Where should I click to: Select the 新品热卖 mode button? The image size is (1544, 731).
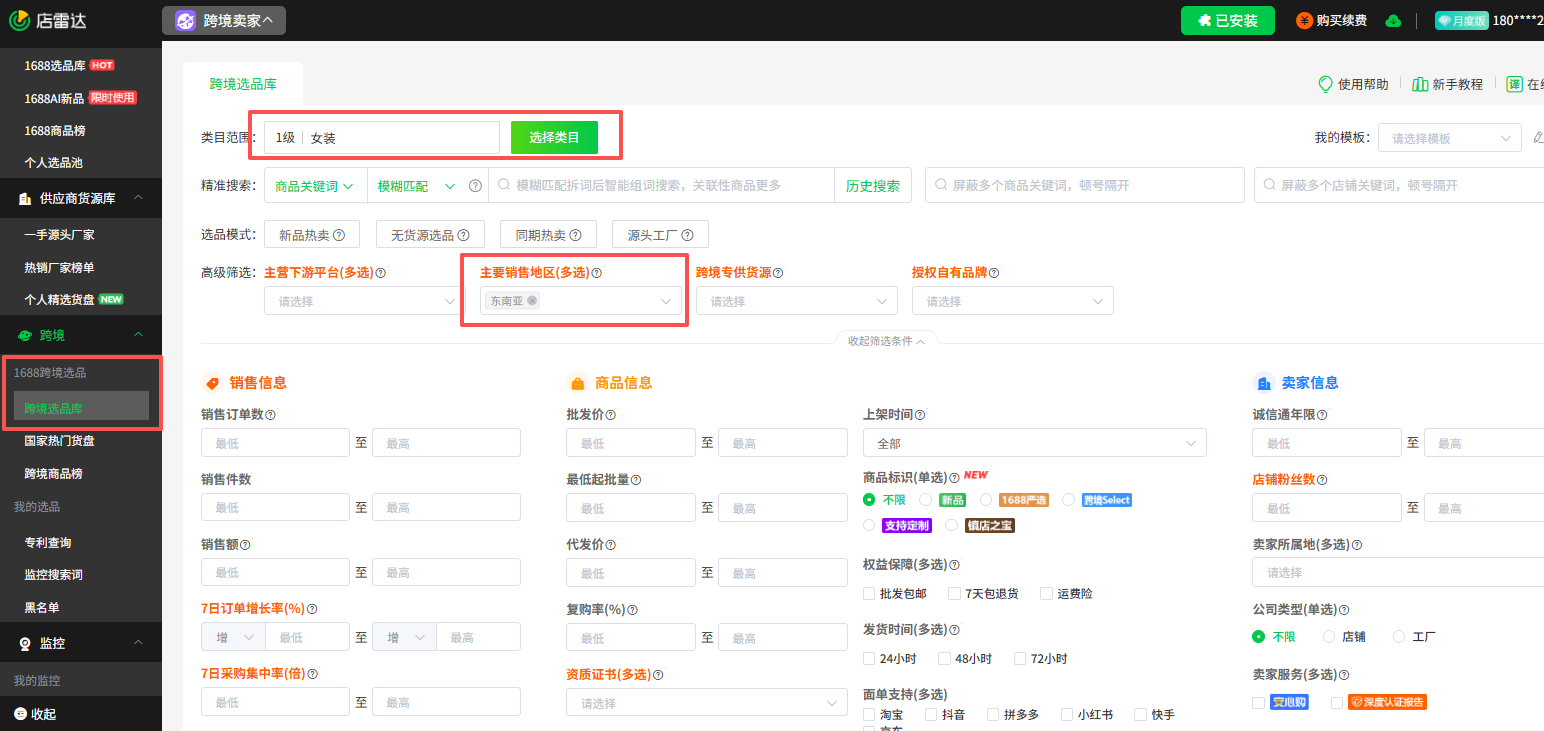(311, 235)
